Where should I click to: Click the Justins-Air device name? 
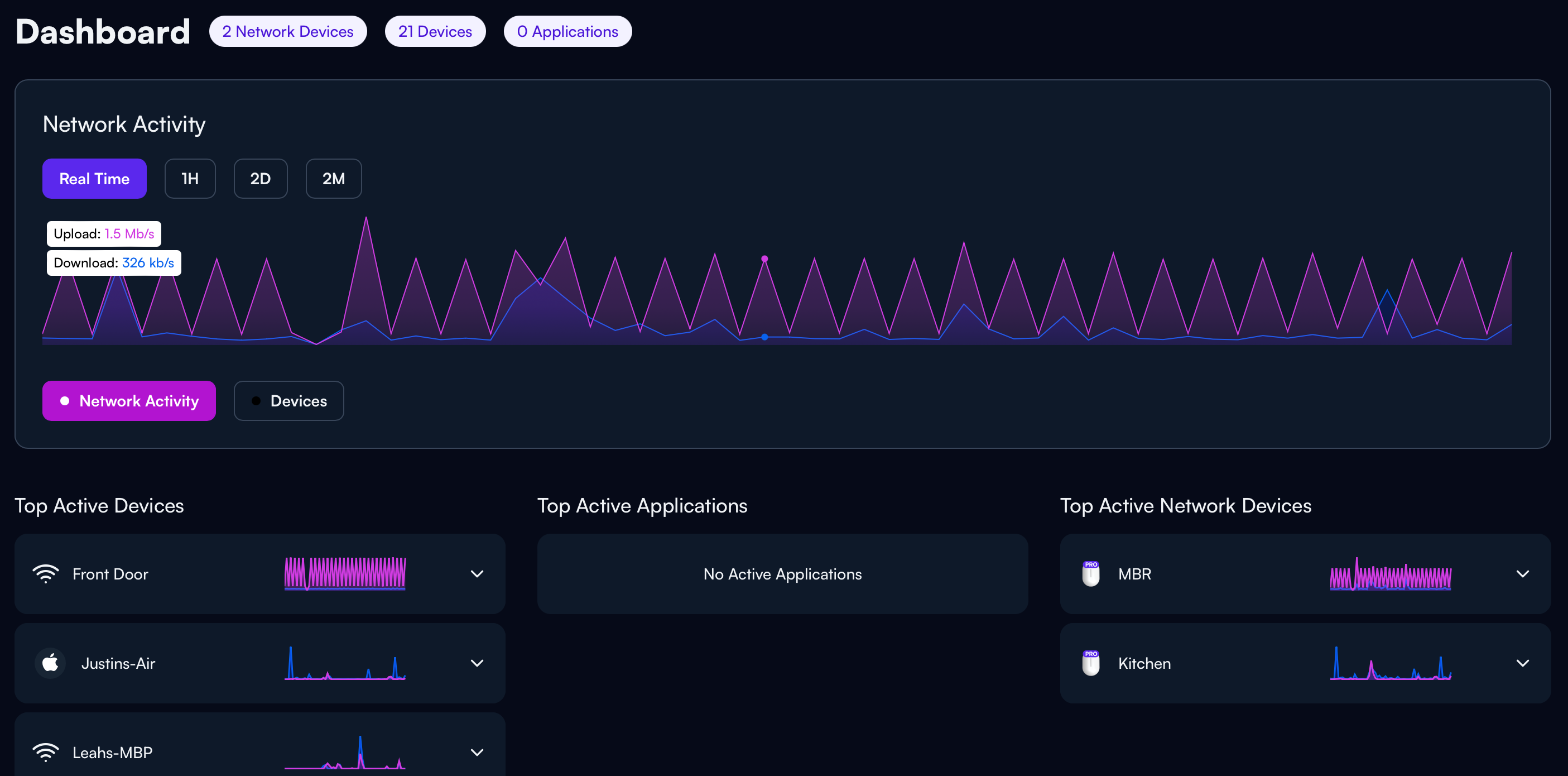pyautogui.click(x=118, y=663)
